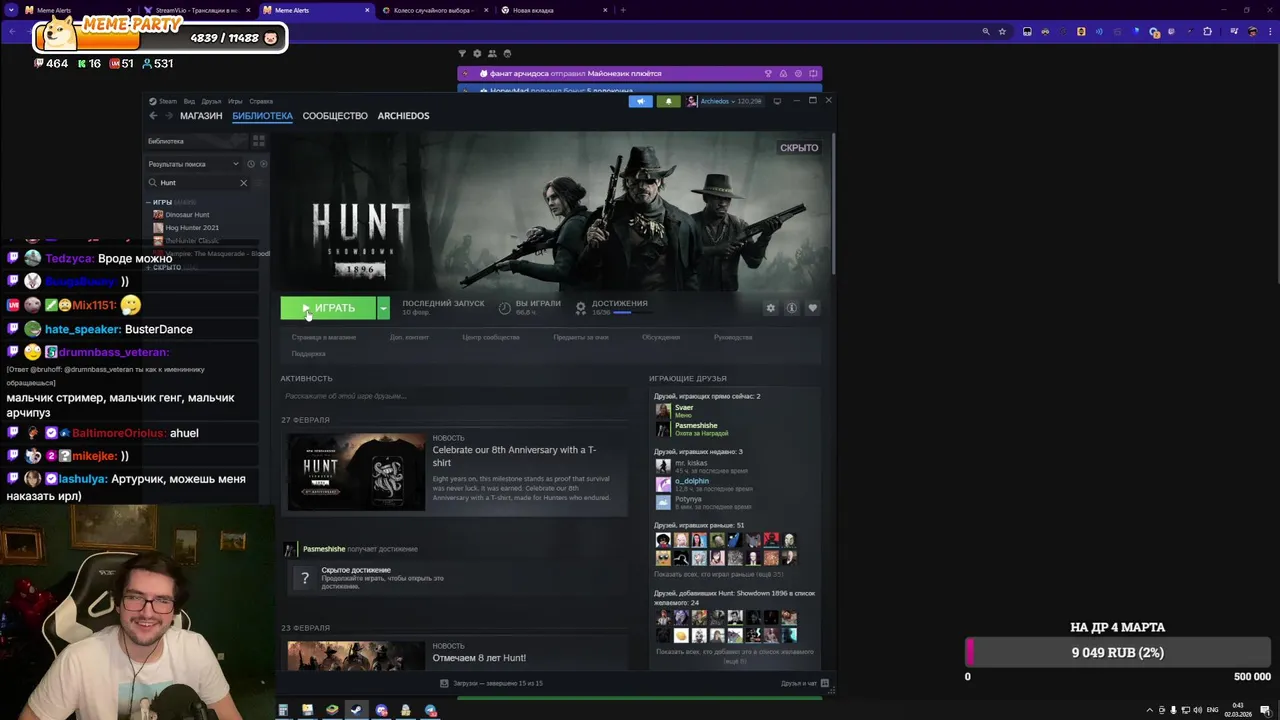This screenshot has width=1280, height=720.
Task: Open the Игры menu
Action: [x=235, y=101]
